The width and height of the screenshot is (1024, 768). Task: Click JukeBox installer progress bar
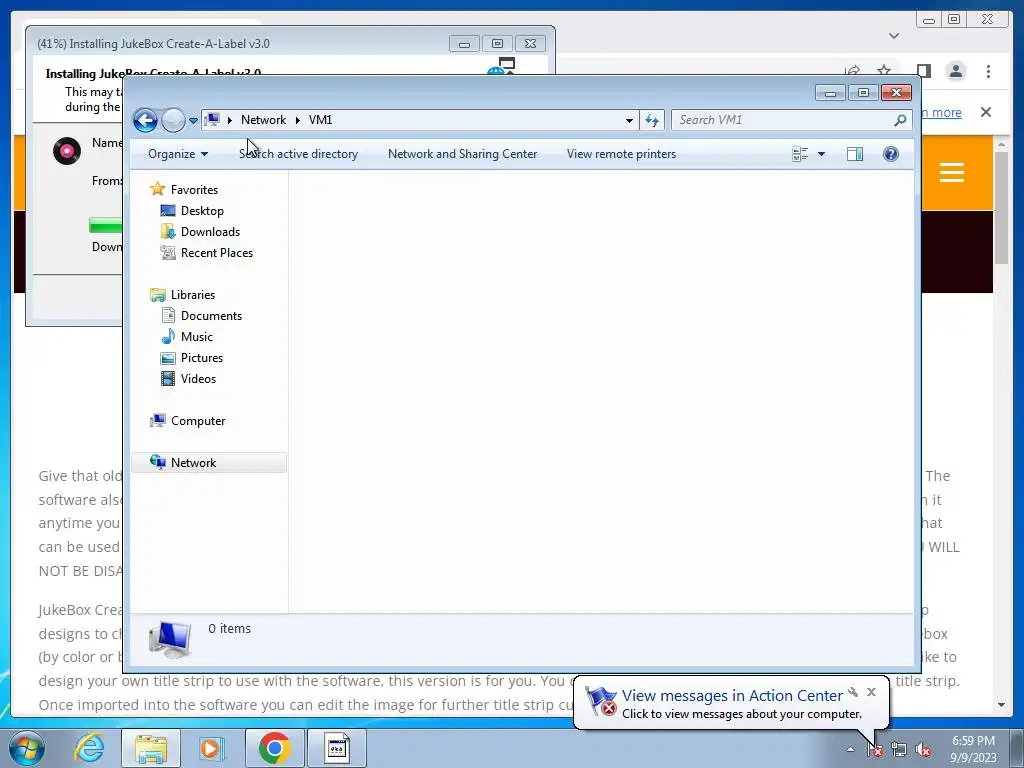(106, 226)
